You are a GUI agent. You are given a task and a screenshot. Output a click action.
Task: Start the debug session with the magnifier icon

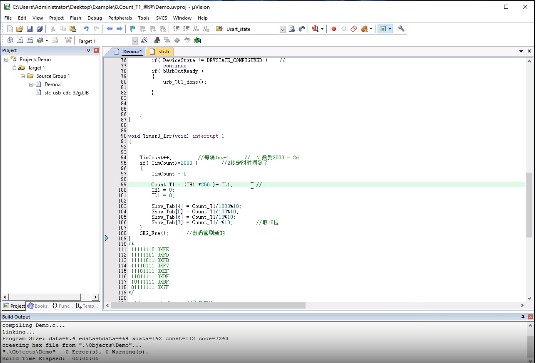(315, 29)
